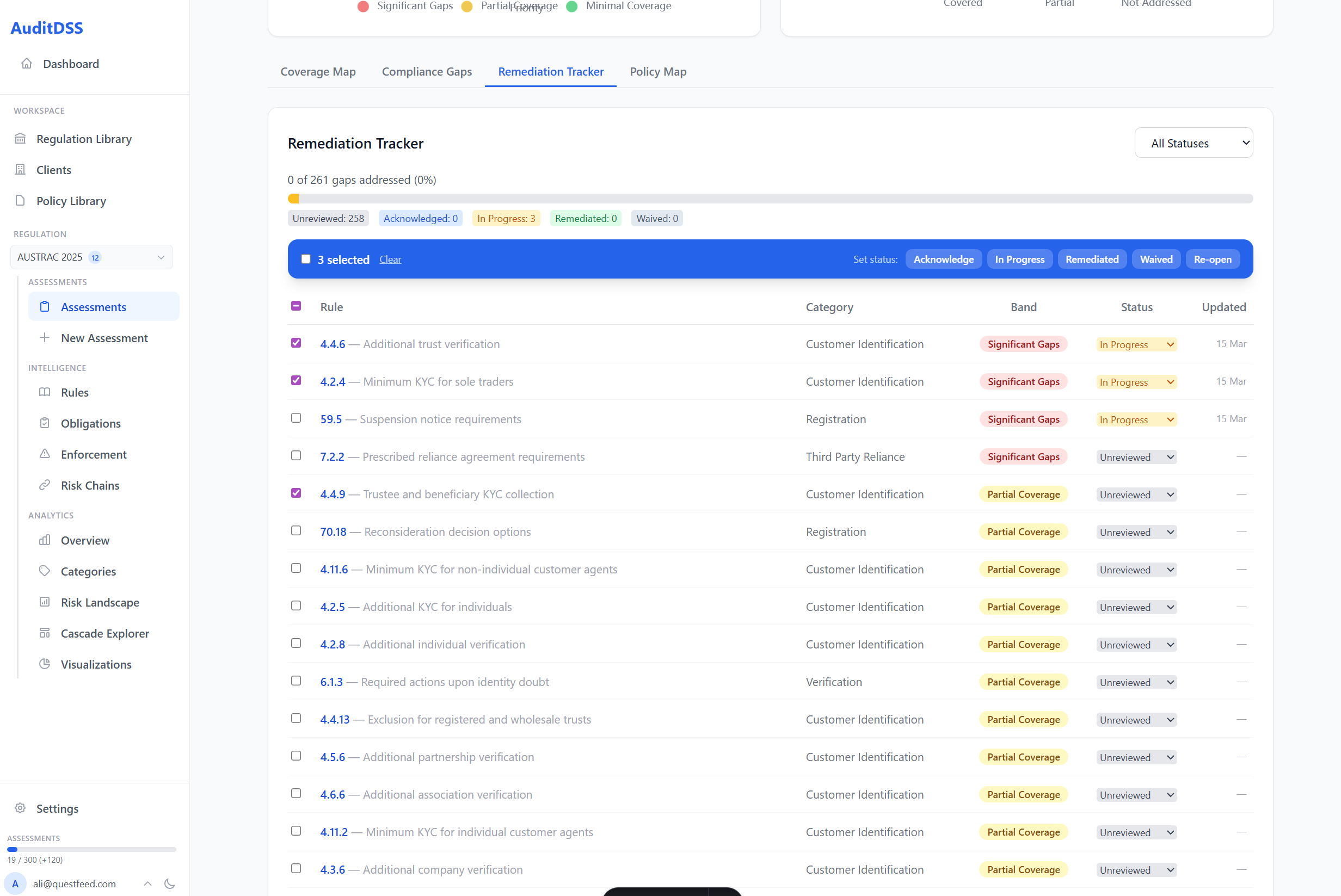Viewport: 1341px width, 896px height.
Task: Open the Dashboard from the sidebar
Action: point(70,64)
